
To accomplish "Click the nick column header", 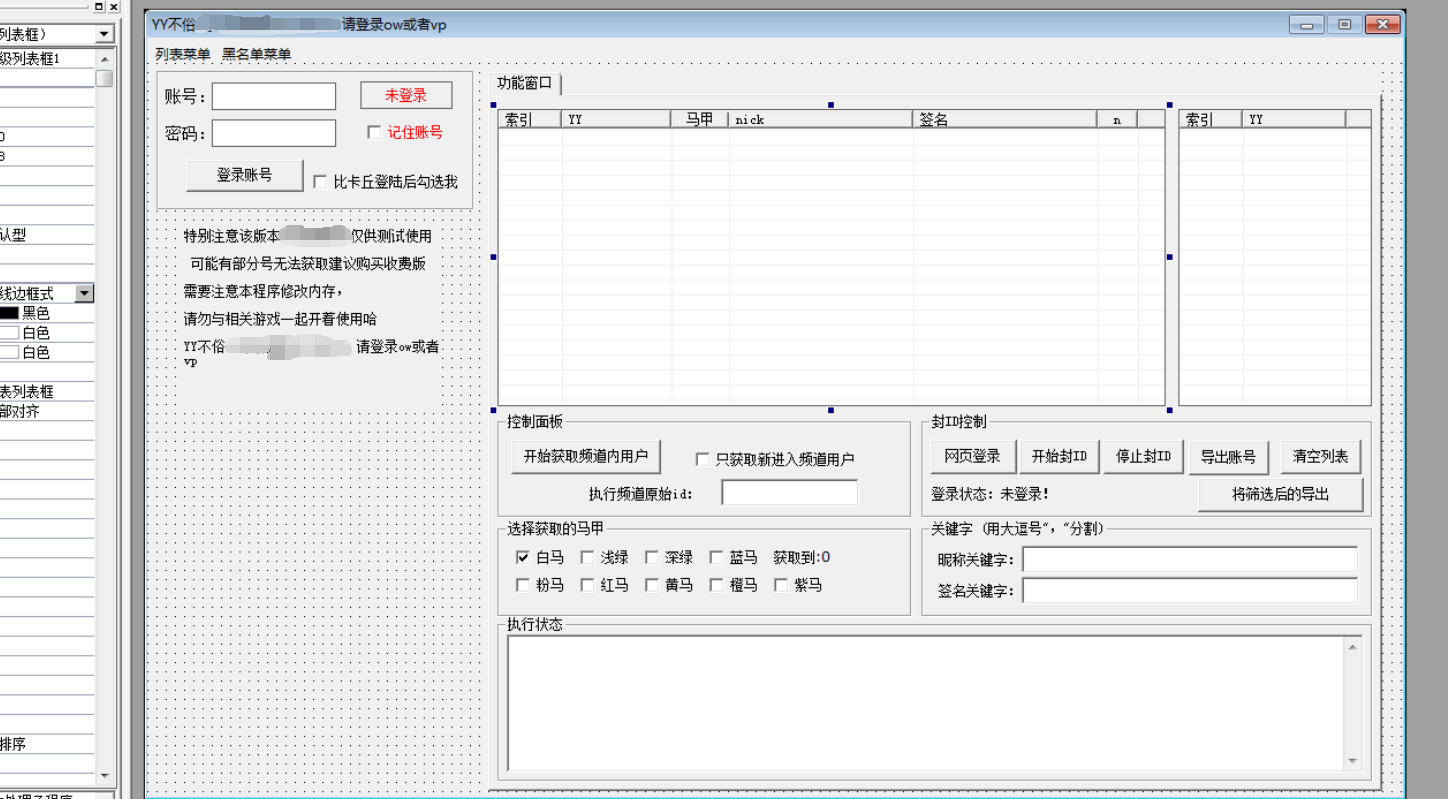I will (x=821, y=119).
